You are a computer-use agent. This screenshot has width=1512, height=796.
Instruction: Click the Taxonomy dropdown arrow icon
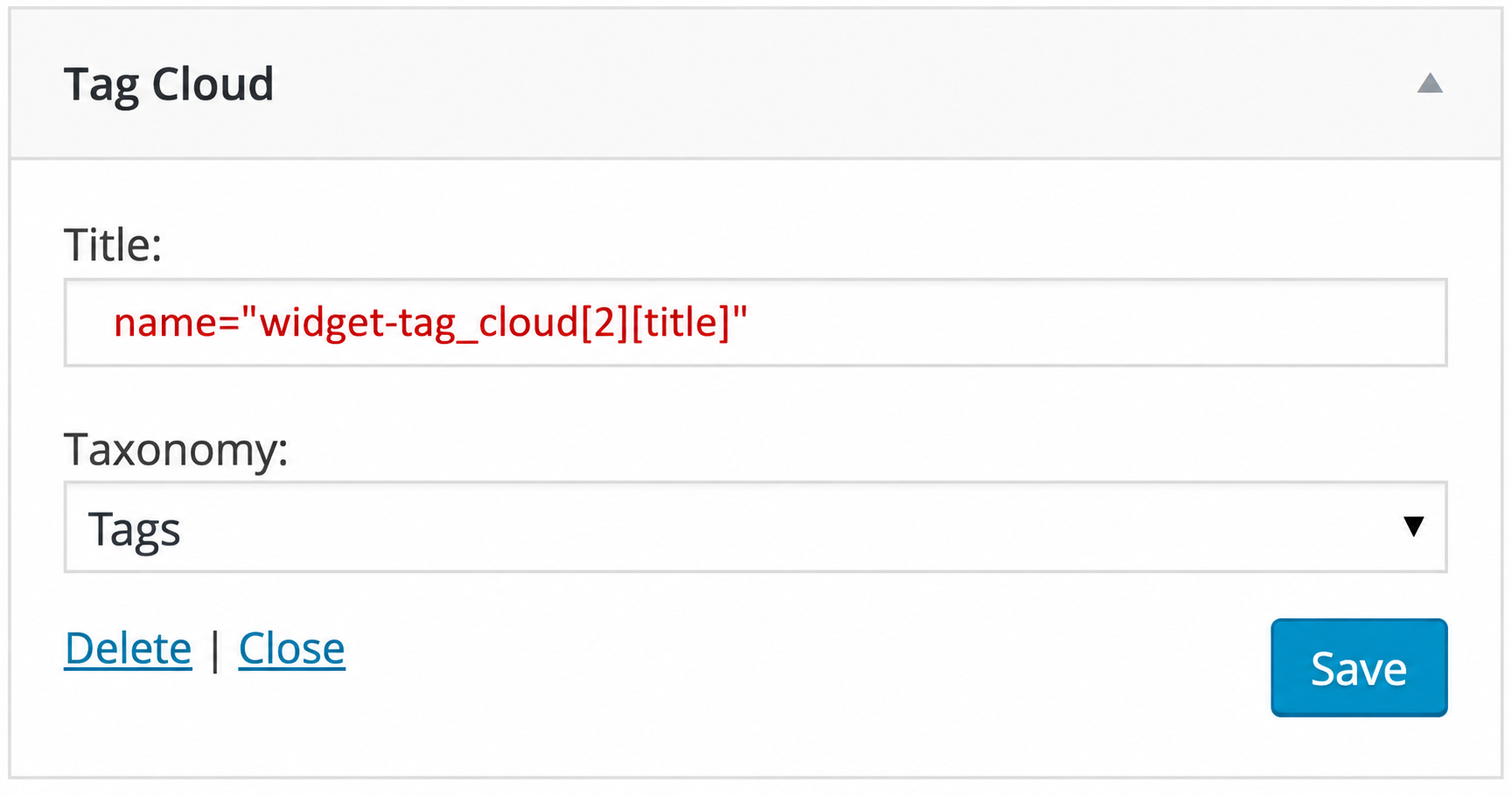pyautogui.click(x=1413, y=527)
